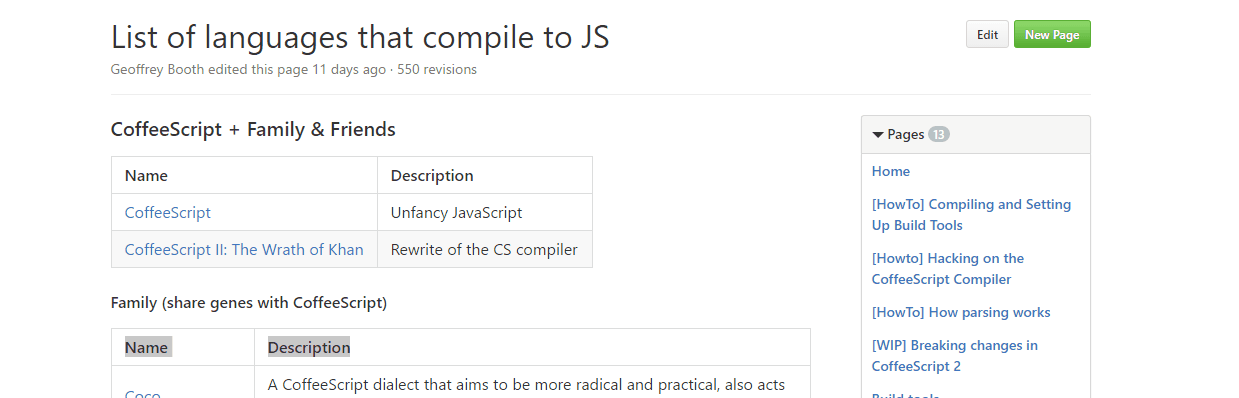1239x398 pixels.
Task: Open Breaking changes in CoffeeScript 2 page
Action: [x=955, y=355]
